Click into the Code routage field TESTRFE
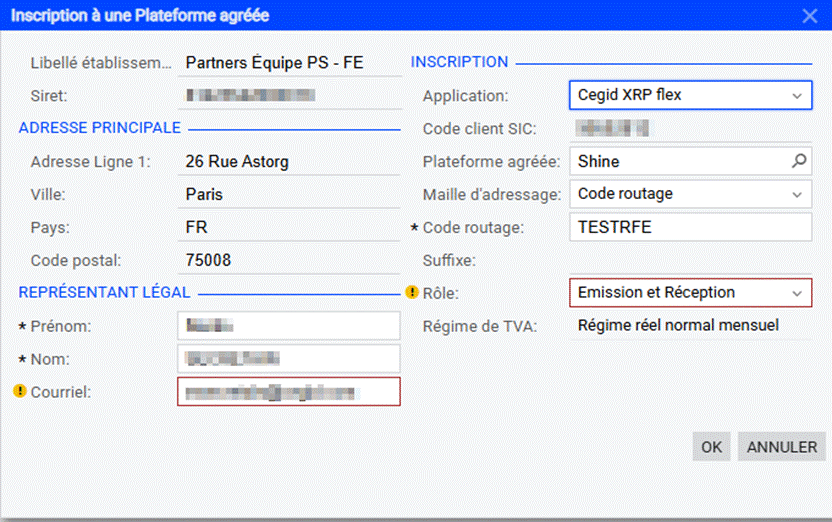 690,227
